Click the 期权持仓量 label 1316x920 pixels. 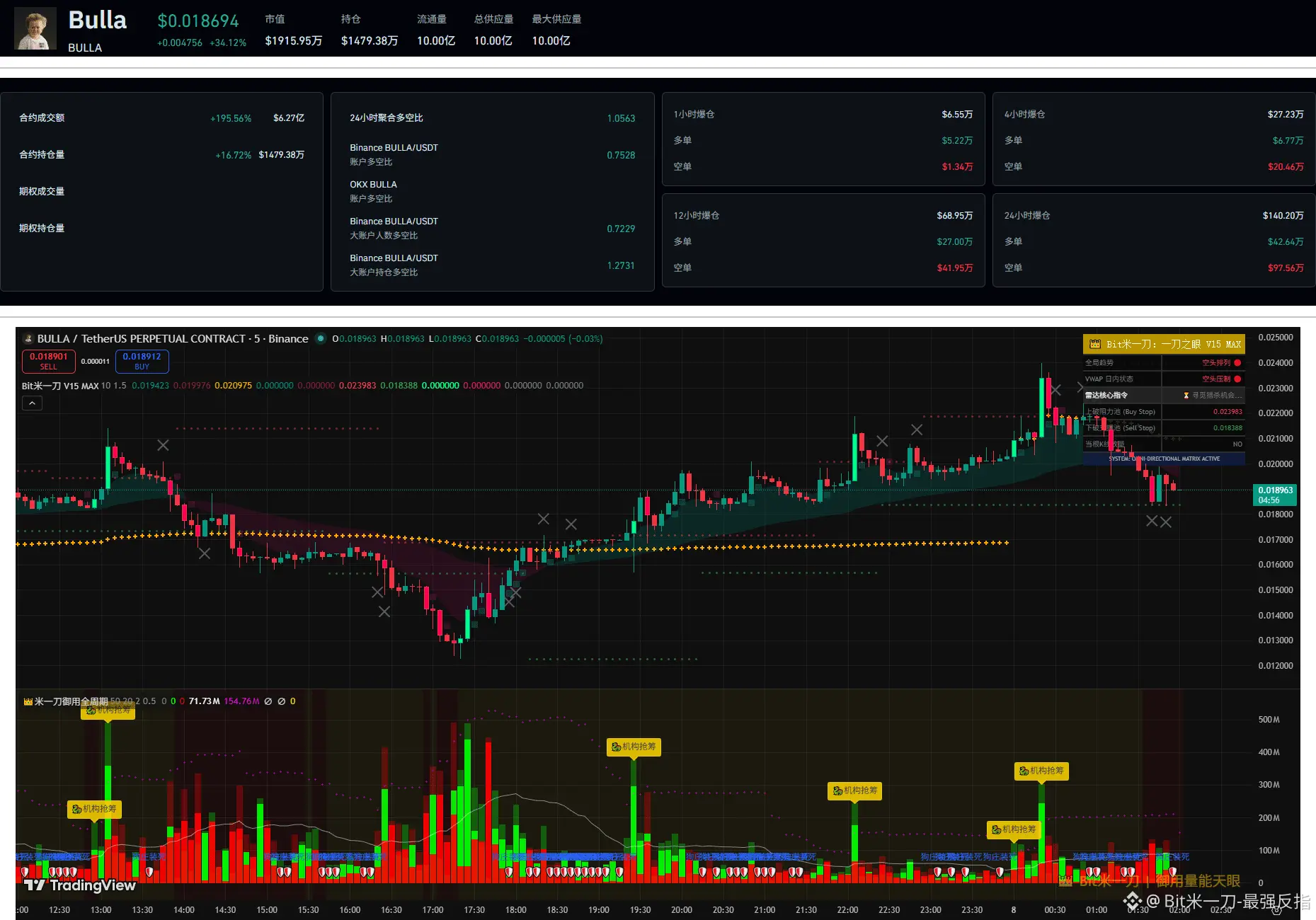[42, 228]
